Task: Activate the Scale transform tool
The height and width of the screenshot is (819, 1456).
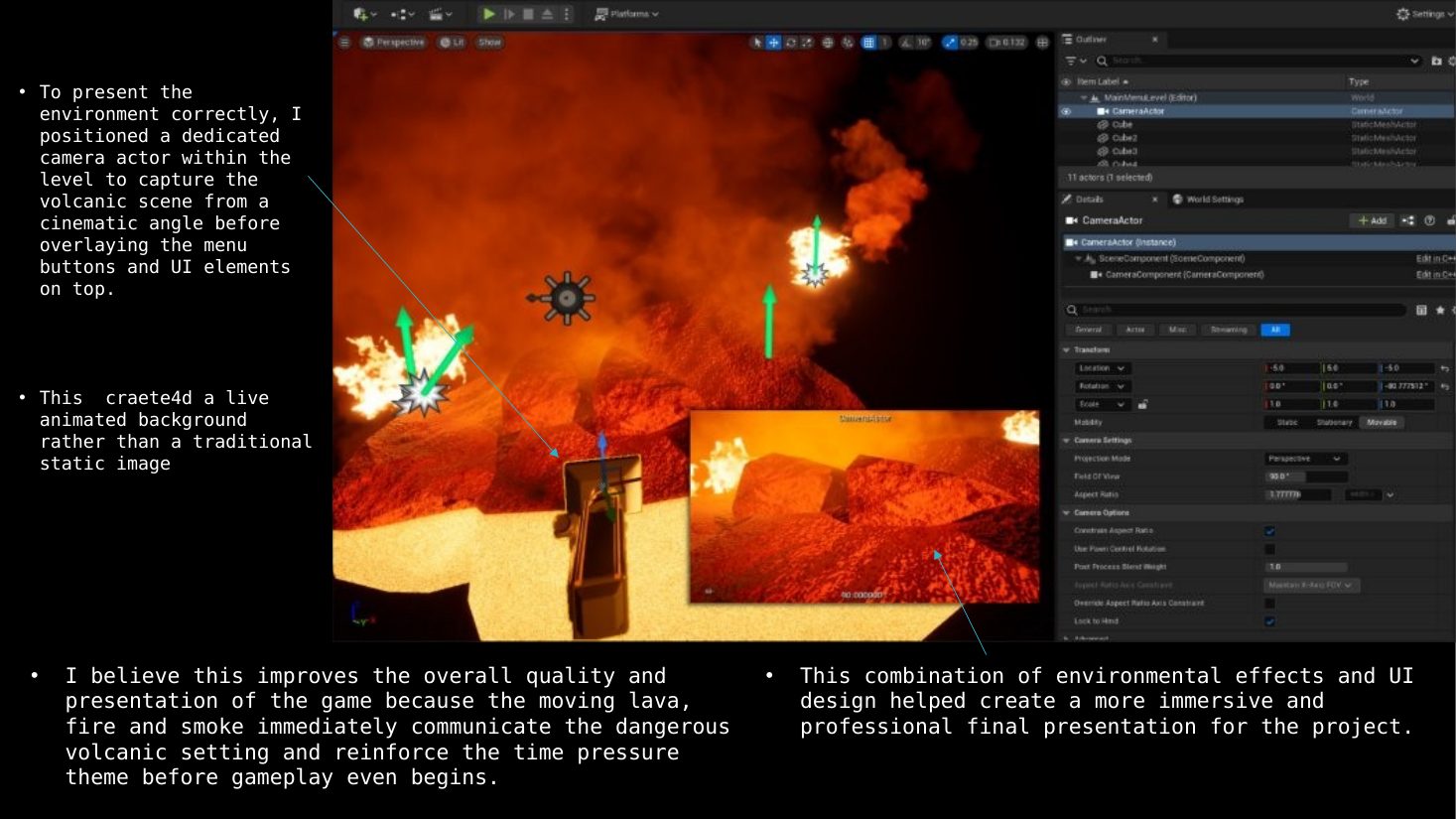Action: 807,43
